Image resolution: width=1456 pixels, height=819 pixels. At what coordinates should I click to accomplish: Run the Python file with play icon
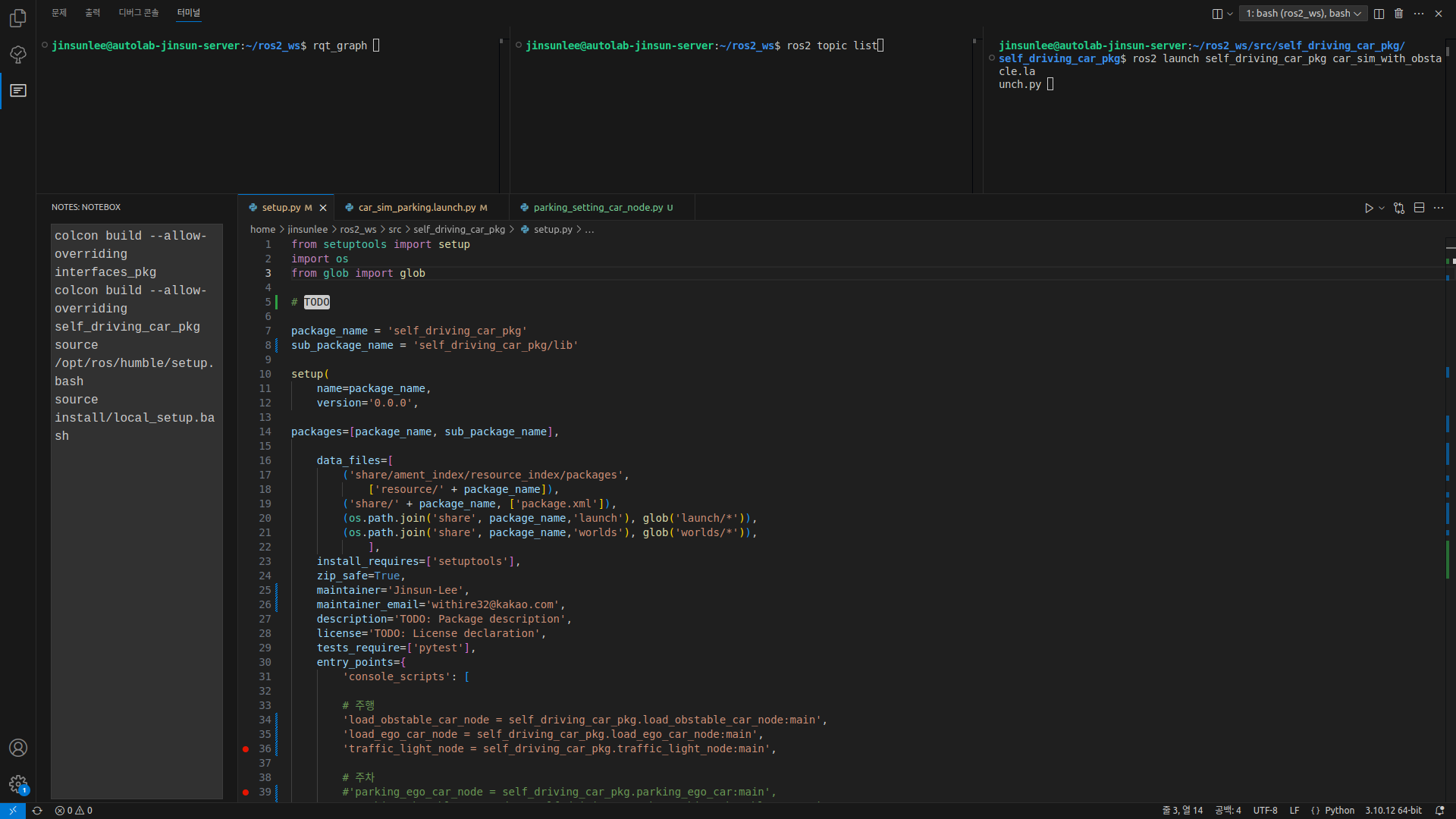[1369, 208]
